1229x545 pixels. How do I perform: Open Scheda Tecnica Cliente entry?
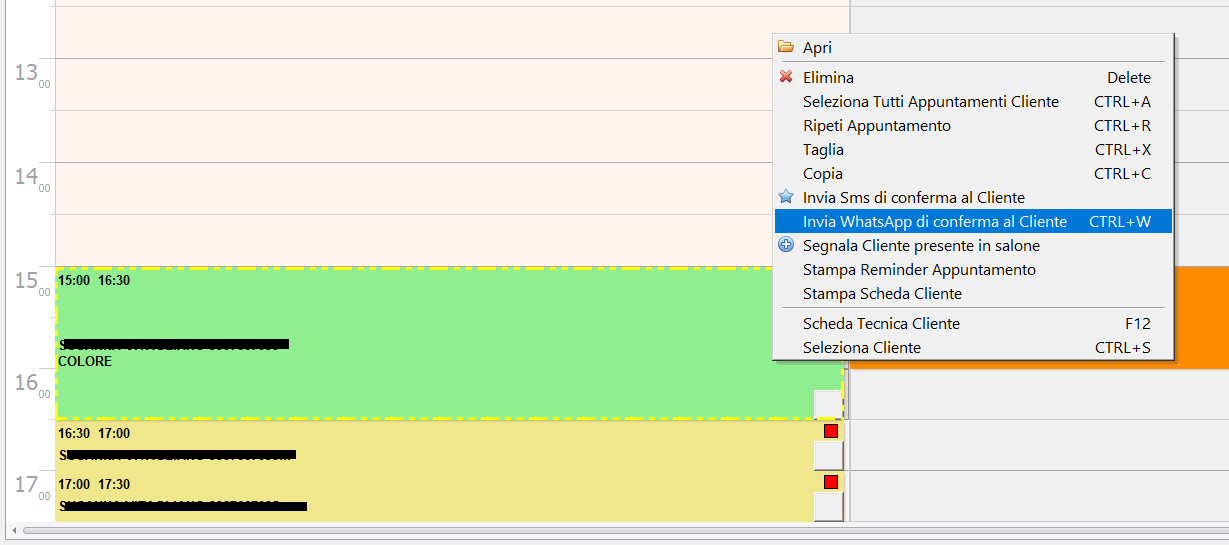click(x=881, y=324)
